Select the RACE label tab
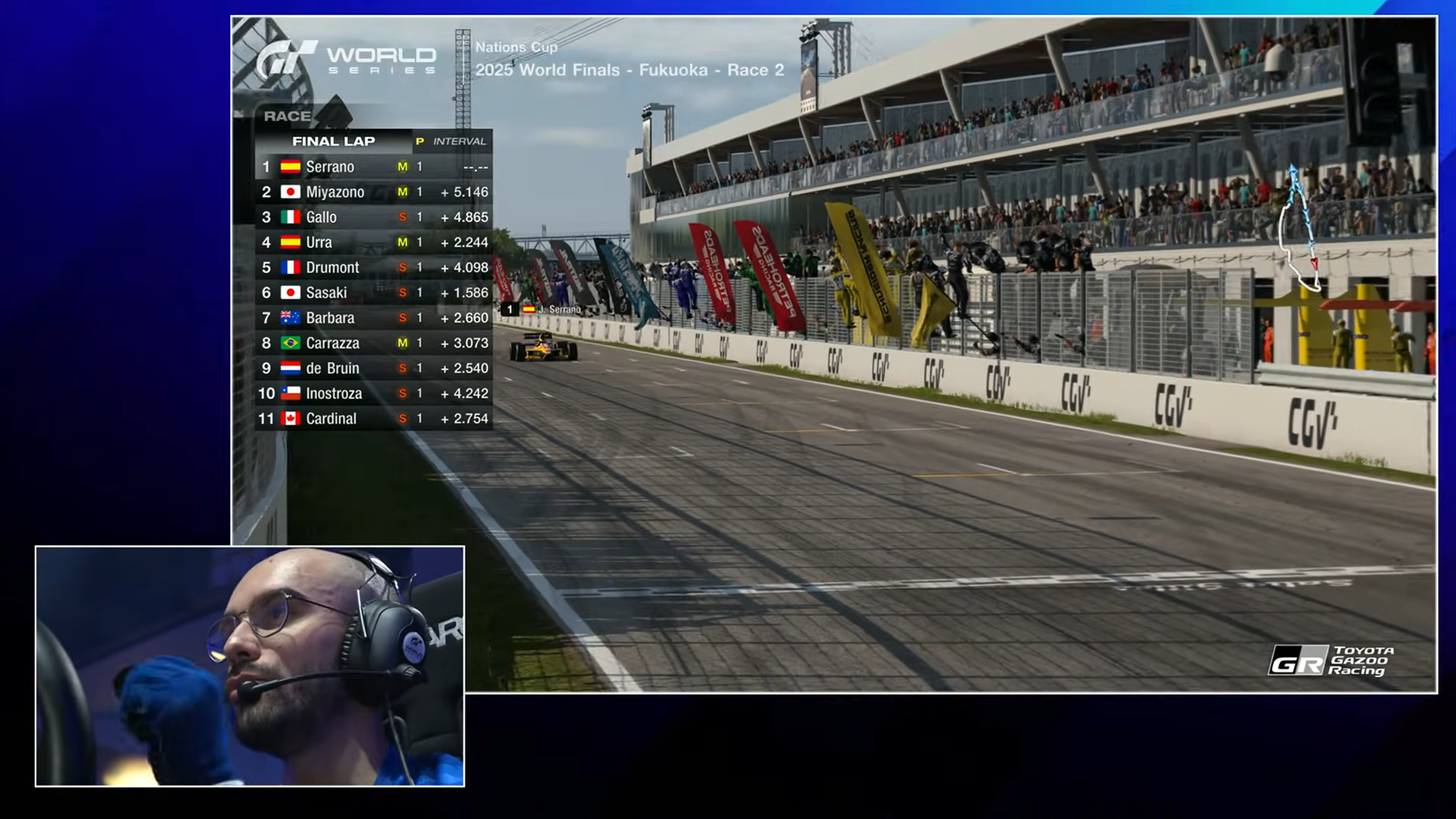 coord(287,116)
